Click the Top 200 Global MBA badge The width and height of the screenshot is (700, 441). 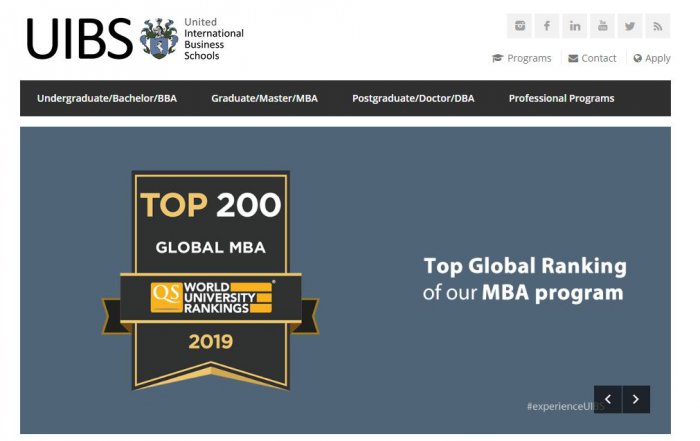click(x=210, y=280)
